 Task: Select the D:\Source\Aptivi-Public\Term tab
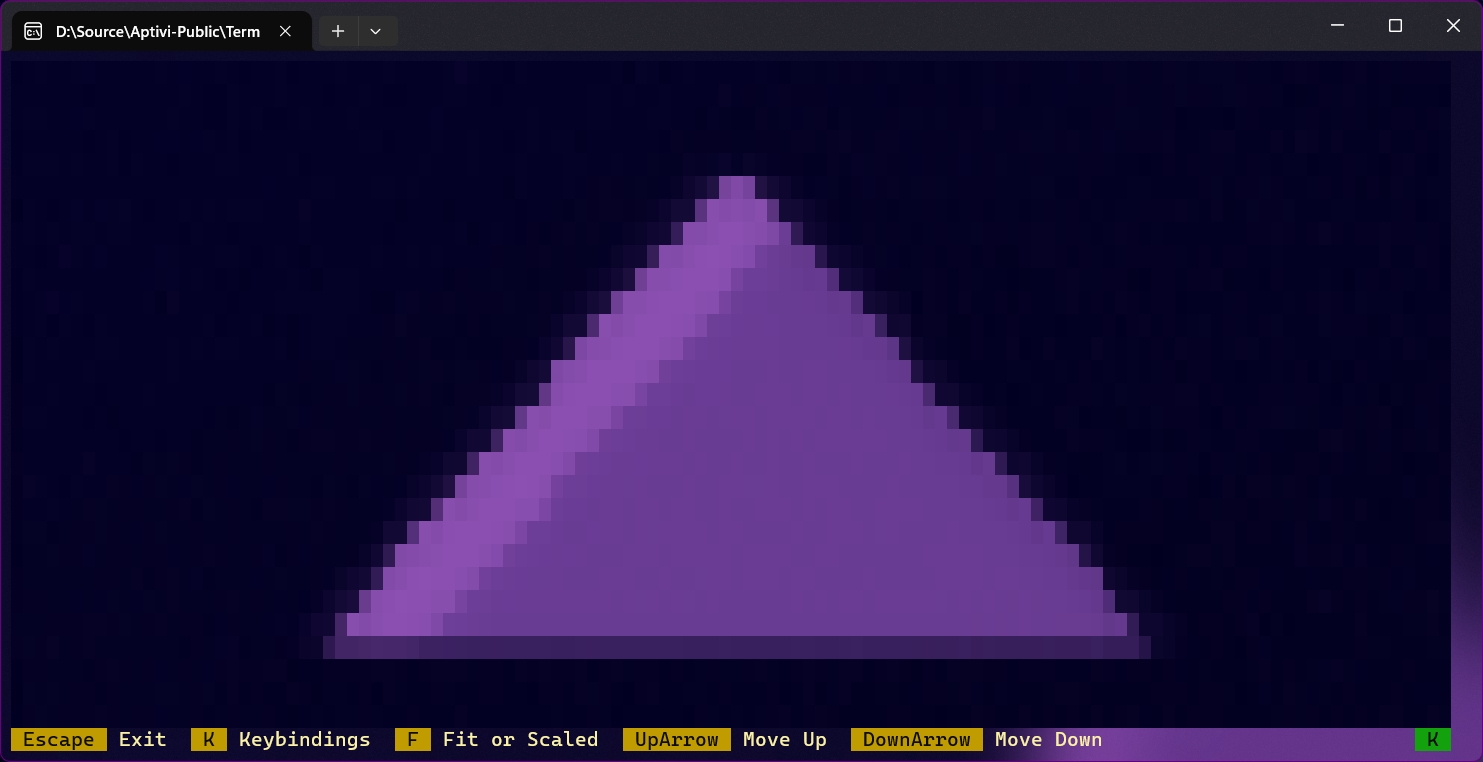157,31
